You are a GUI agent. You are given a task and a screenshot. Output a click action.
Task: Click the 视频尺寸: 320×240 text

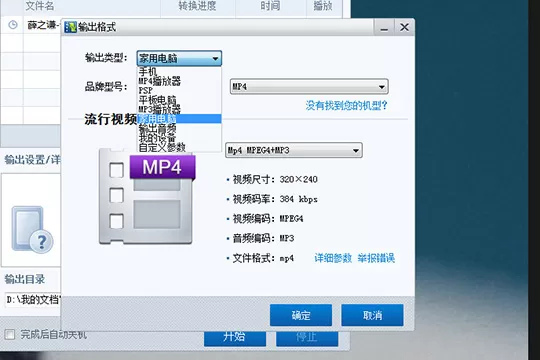[x=275, y=179]
